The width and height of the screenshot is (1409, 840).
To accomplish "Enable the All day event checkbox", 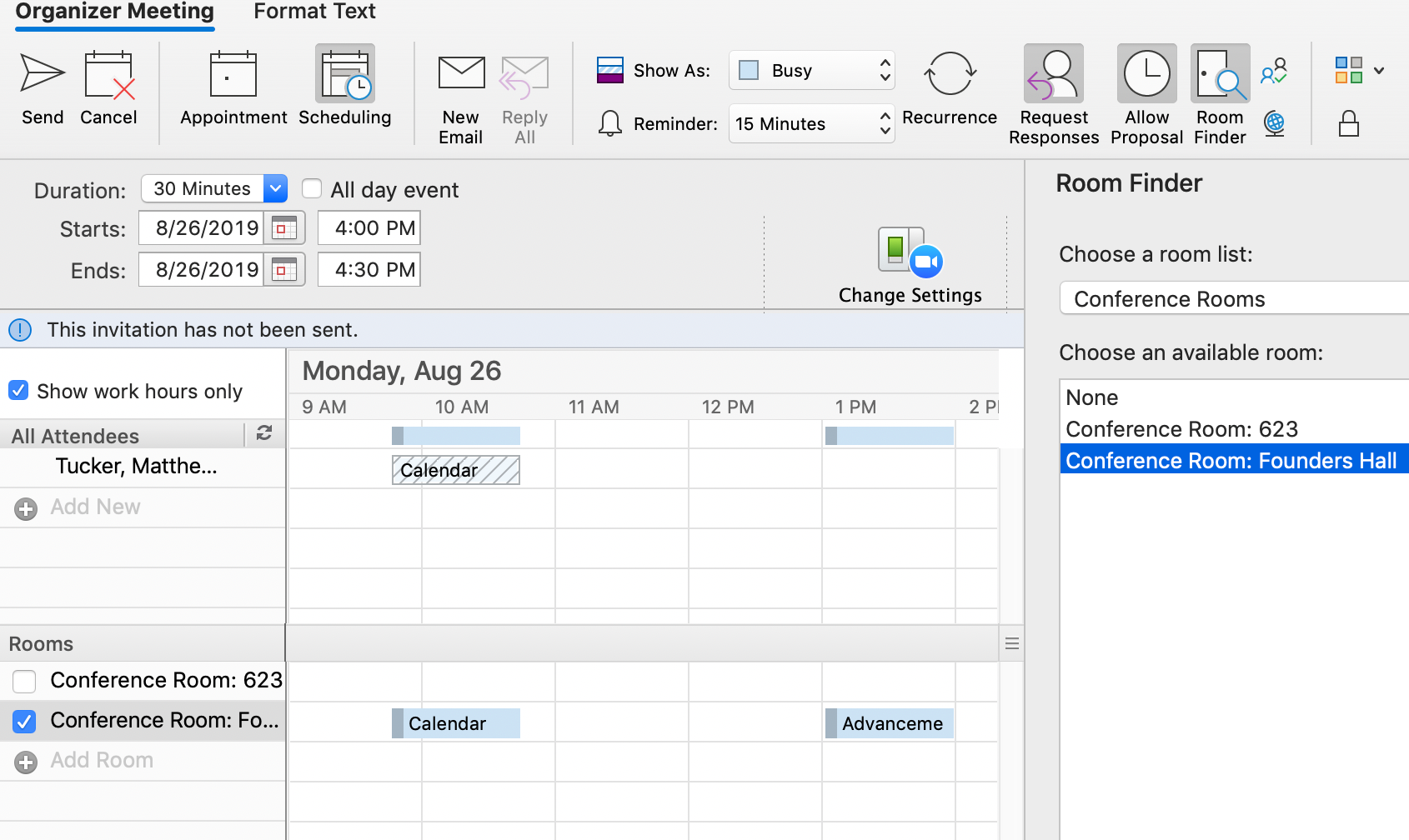I will 312,188.
